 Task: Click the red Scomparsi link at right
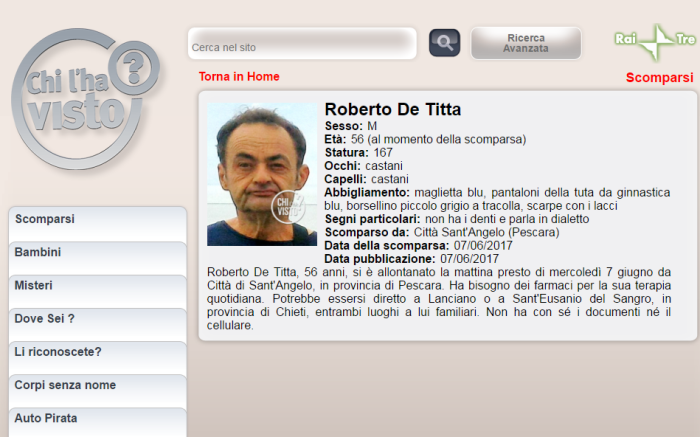[x=659, y=78]
